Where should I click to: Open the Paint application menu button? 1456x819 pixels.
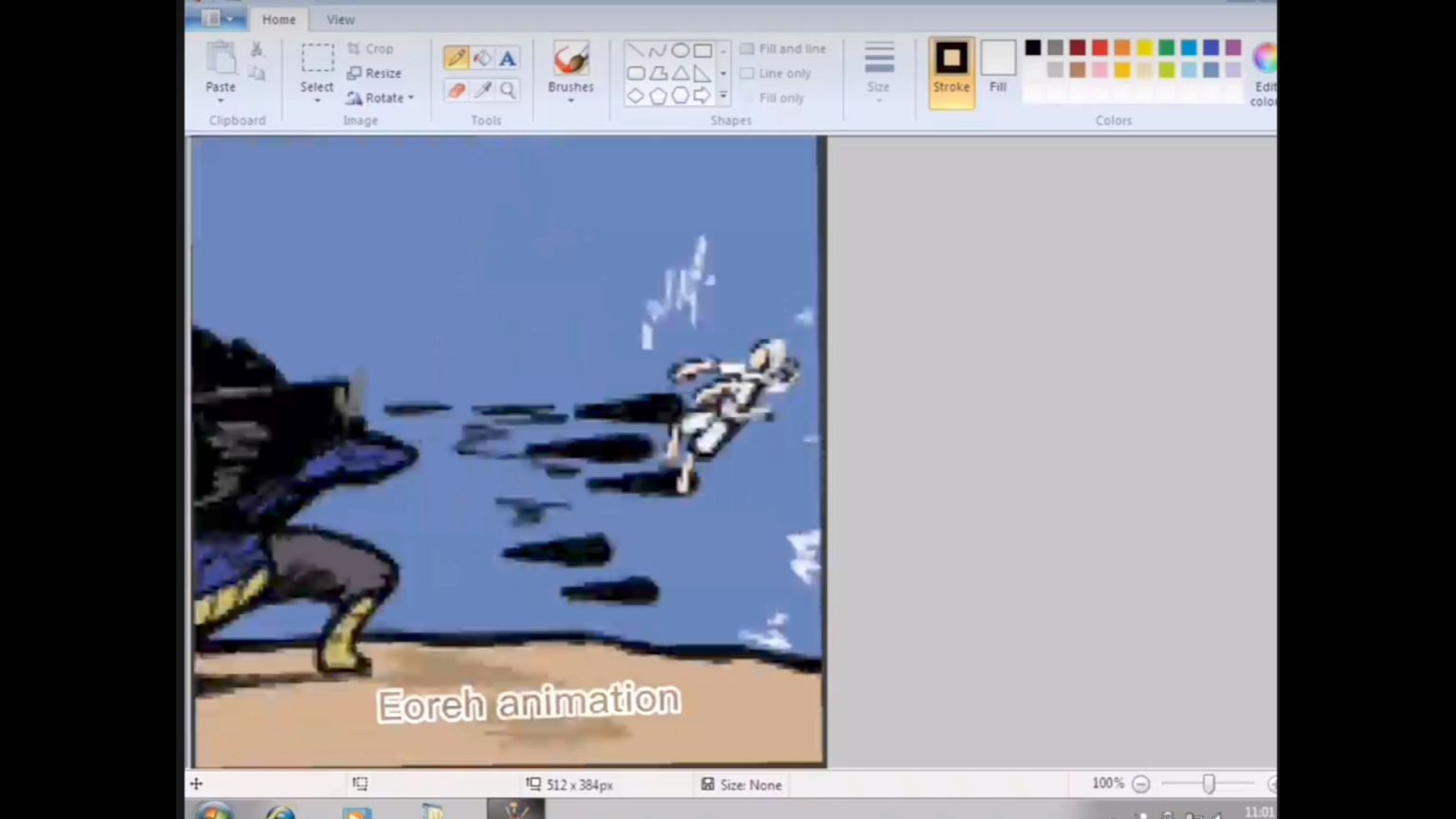216,19
